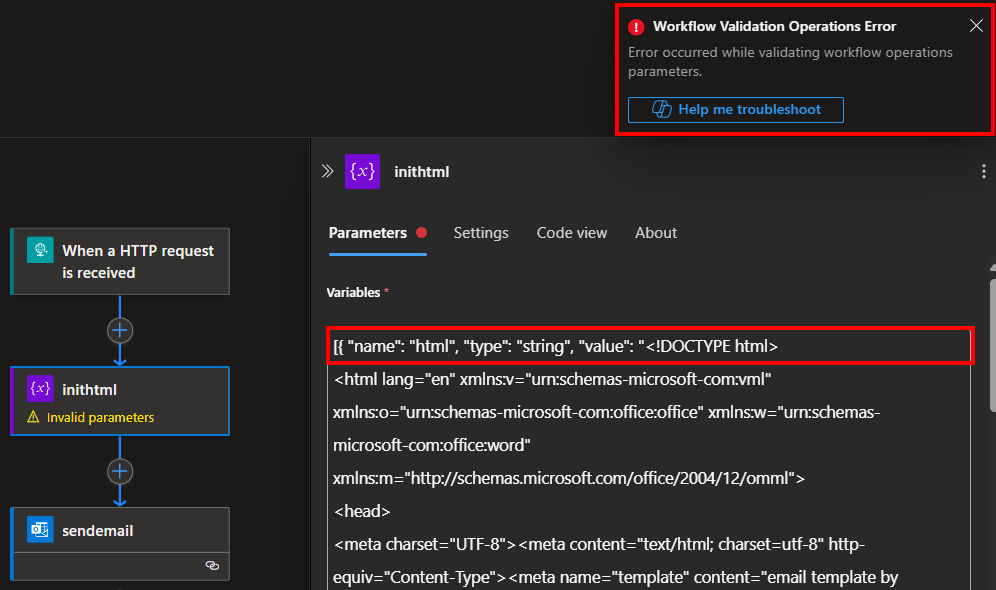Select the sendemail action card
This screenshot has height=590, width=996.
click(120, 544)
